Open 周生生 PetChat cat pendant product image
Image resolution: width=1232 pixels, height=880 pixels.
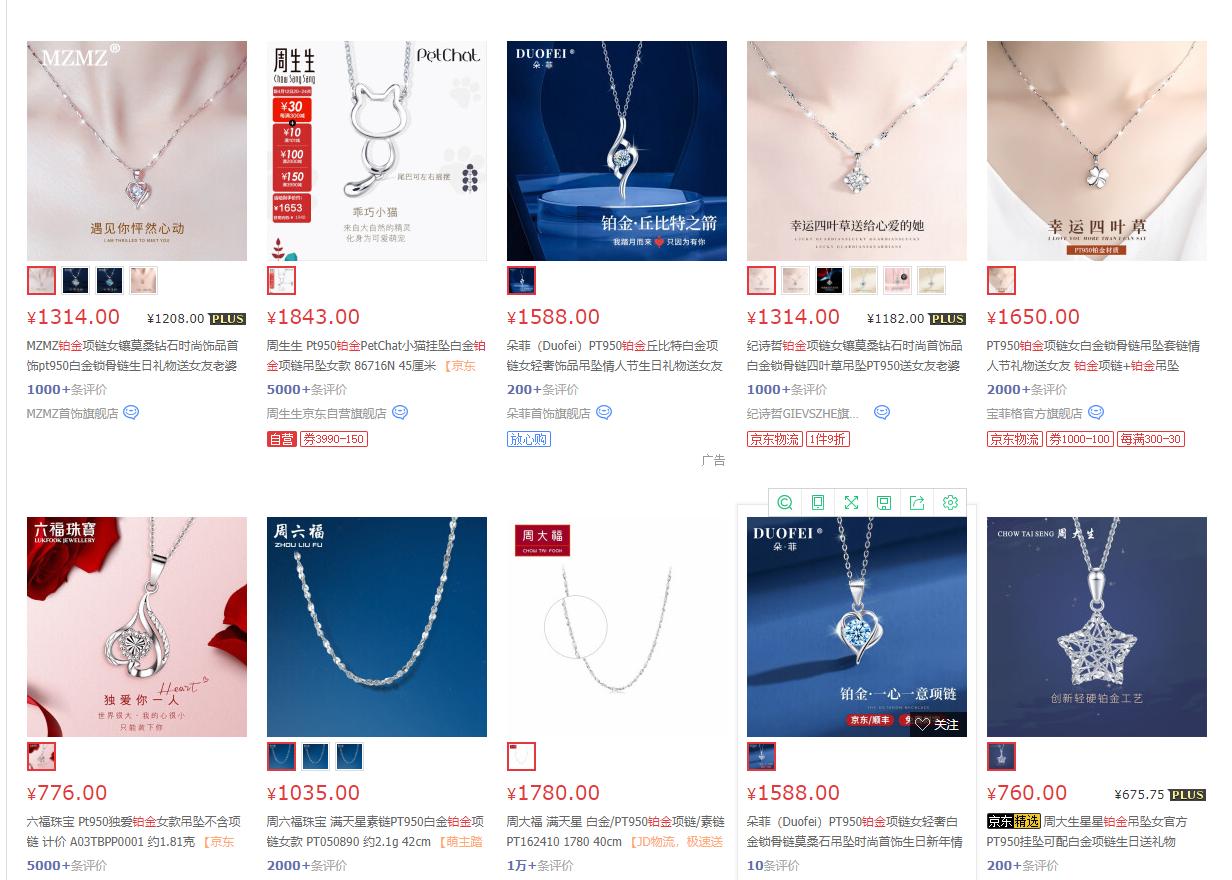(377, 151)
